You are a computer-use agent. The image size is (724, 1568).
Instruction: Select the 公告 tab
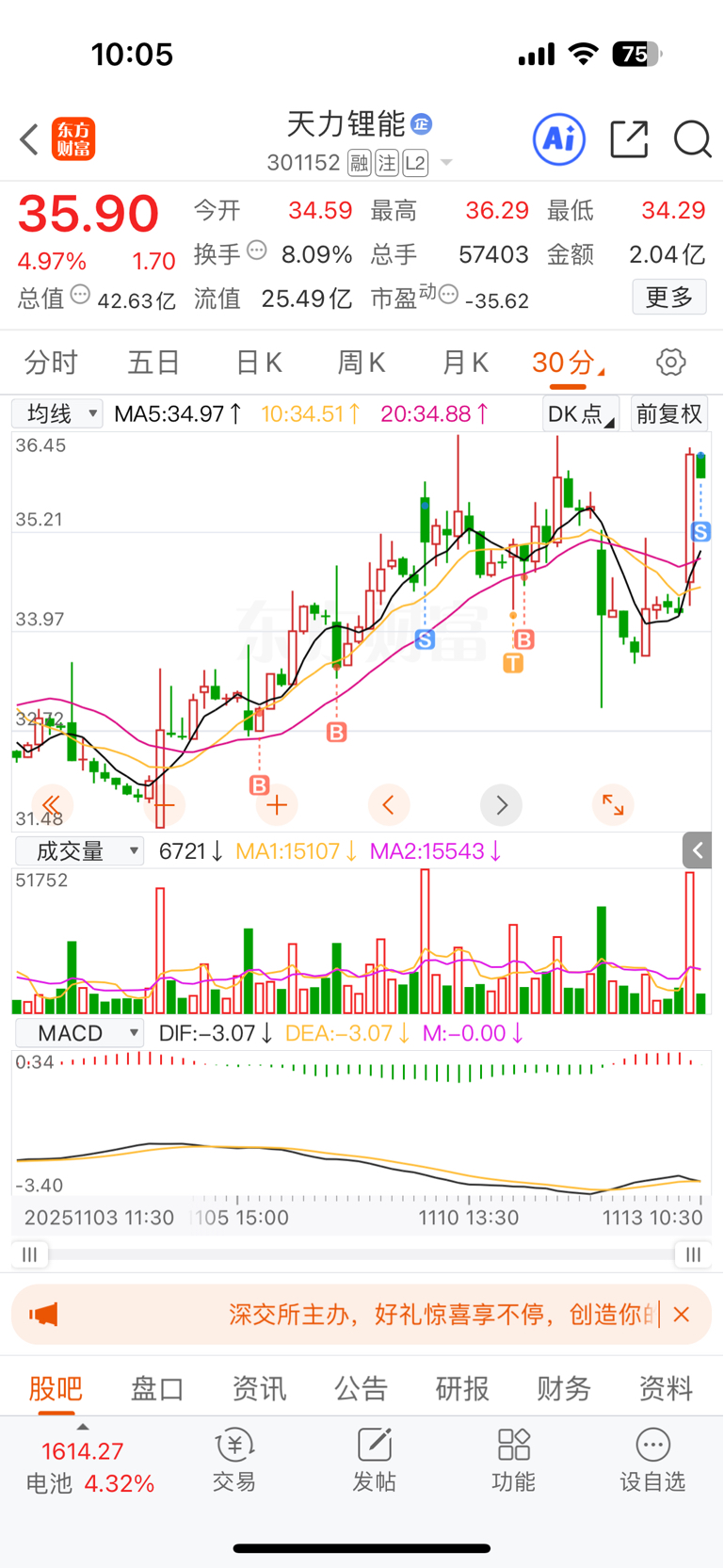pos(361,1387)
